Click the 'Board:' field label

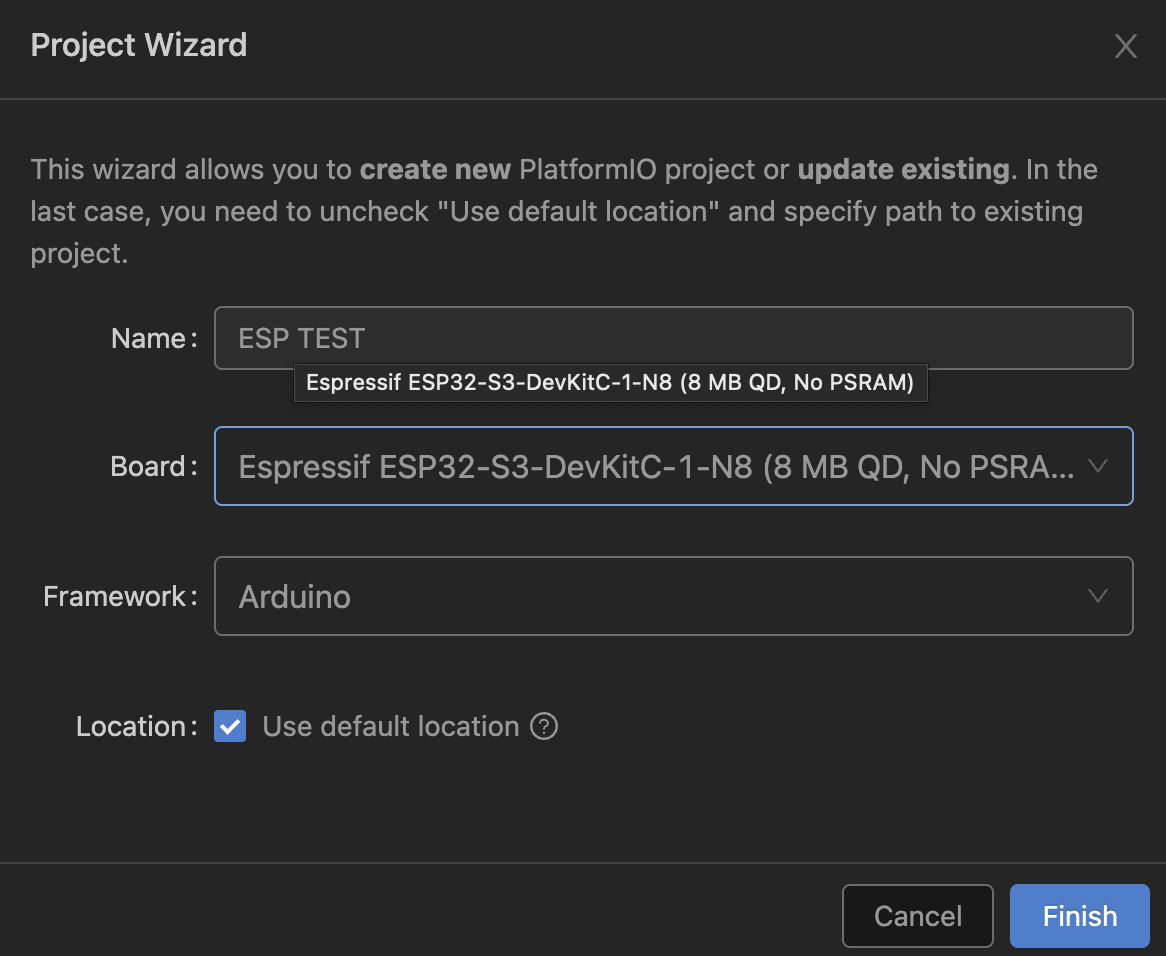tap(154, 466)
